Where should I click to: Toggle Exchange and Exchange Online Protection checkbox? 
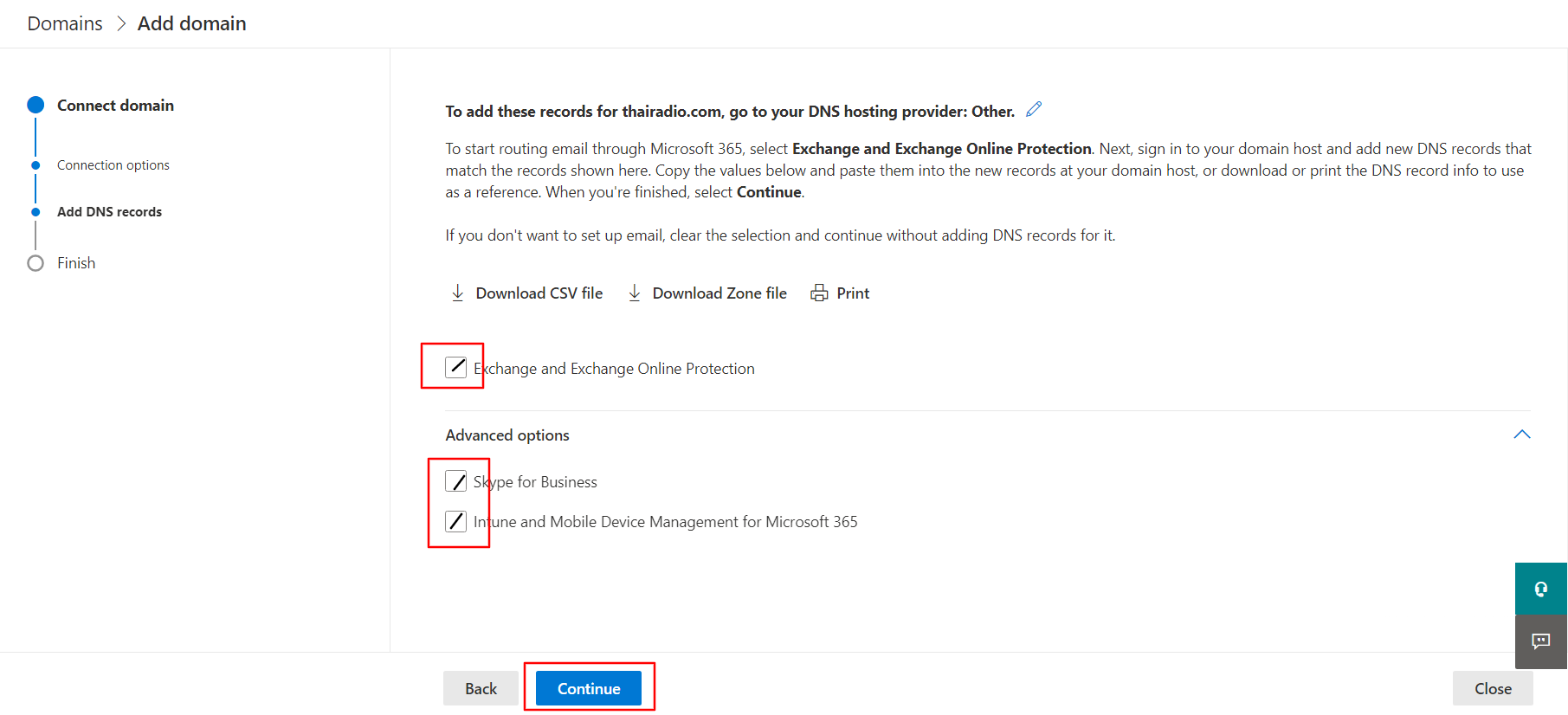[456, 368]
